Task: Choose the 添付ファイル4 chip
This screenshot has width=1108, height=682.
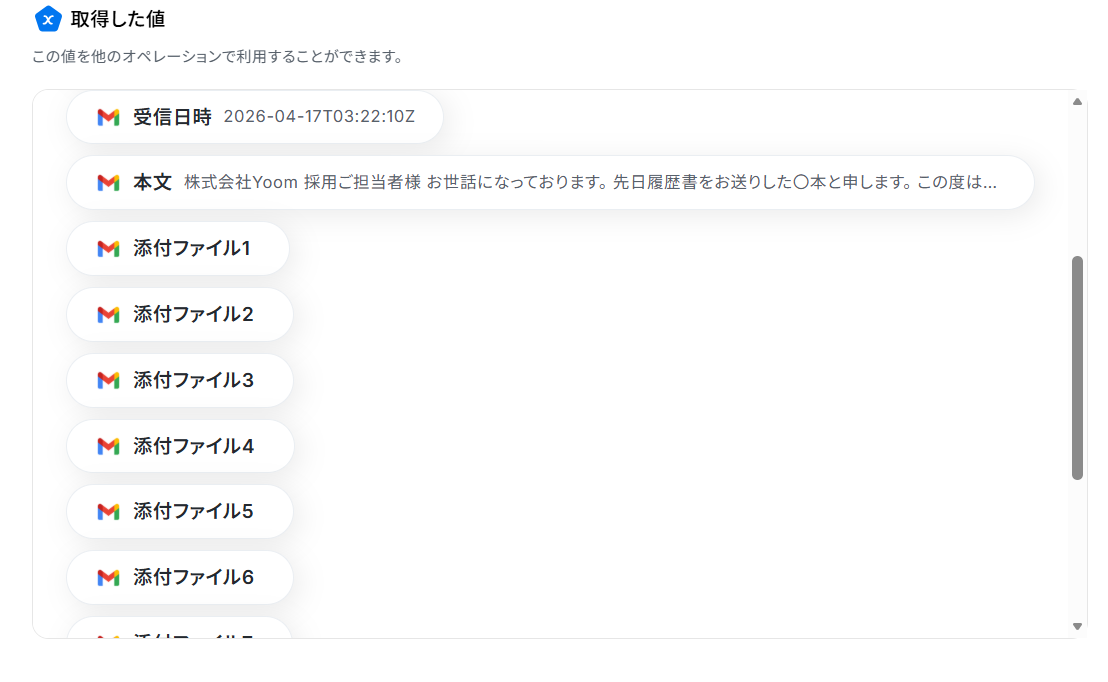Action: [180, 445]
